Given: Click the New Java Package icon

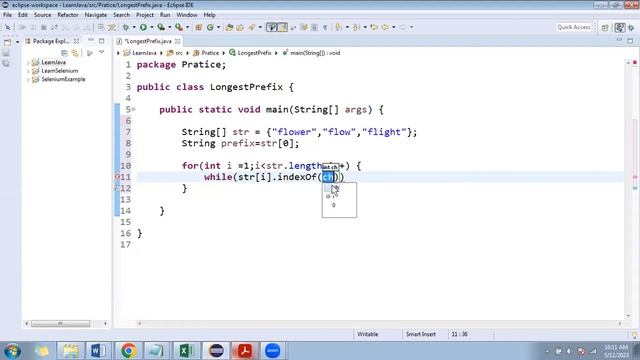Looking at the screenshot, I should point(199,27).
